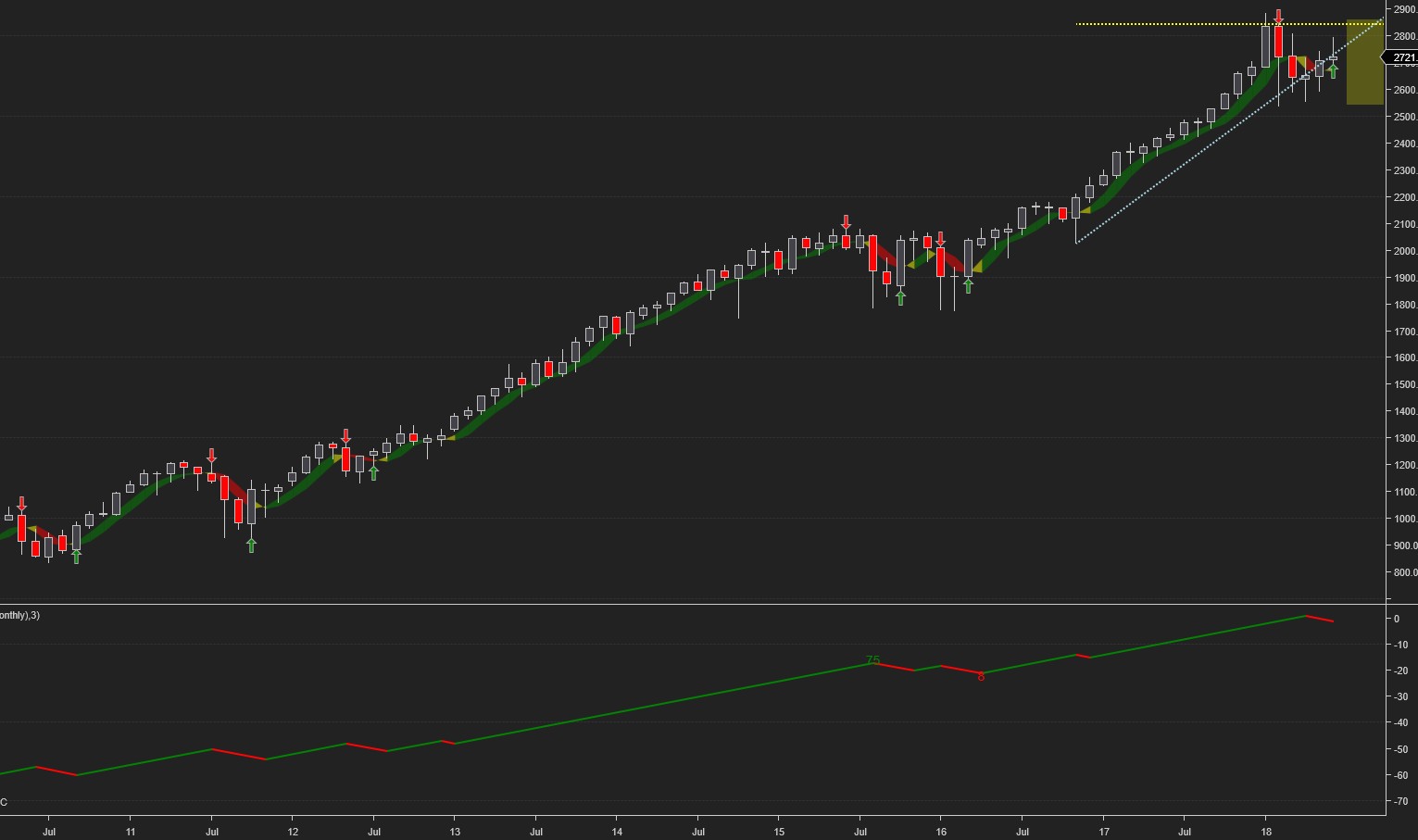Viewport: 1418px width, 840px height.
Task: Click the red down arrow above the January 2016 candle
Action: click(x=940, y=239)
